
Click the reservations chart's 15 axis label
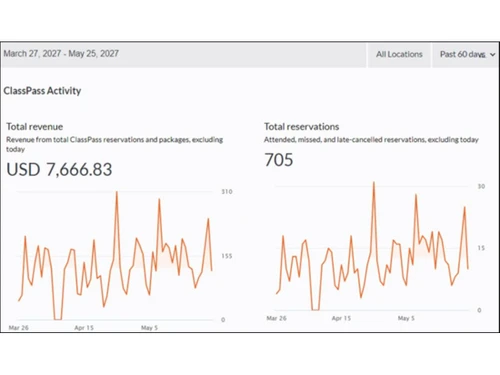coord(481,248)
